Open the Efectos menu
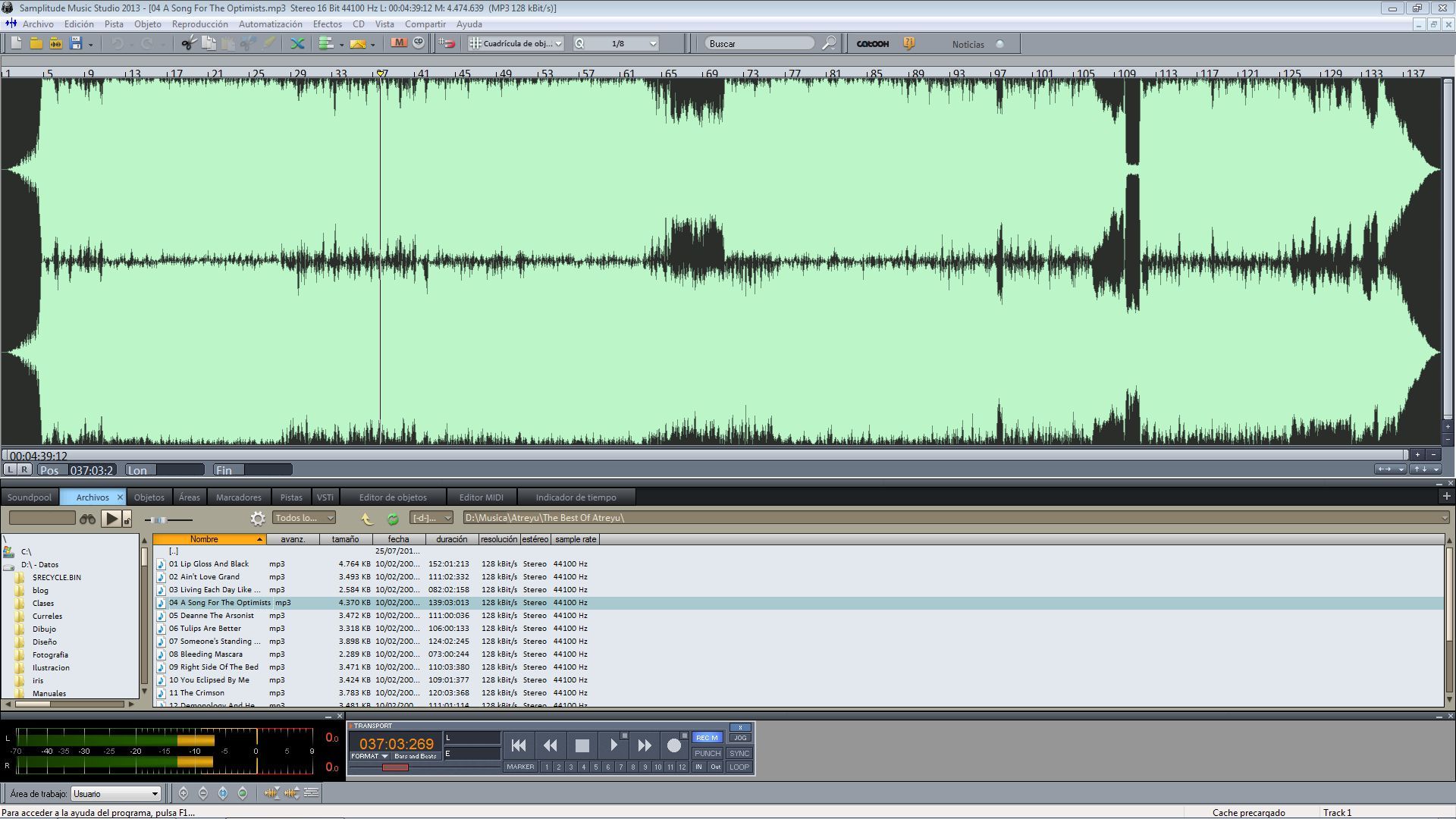Image resolution: width=1456 pixels, height=819 pixels. pyautogui.click(x=327, y=24)
